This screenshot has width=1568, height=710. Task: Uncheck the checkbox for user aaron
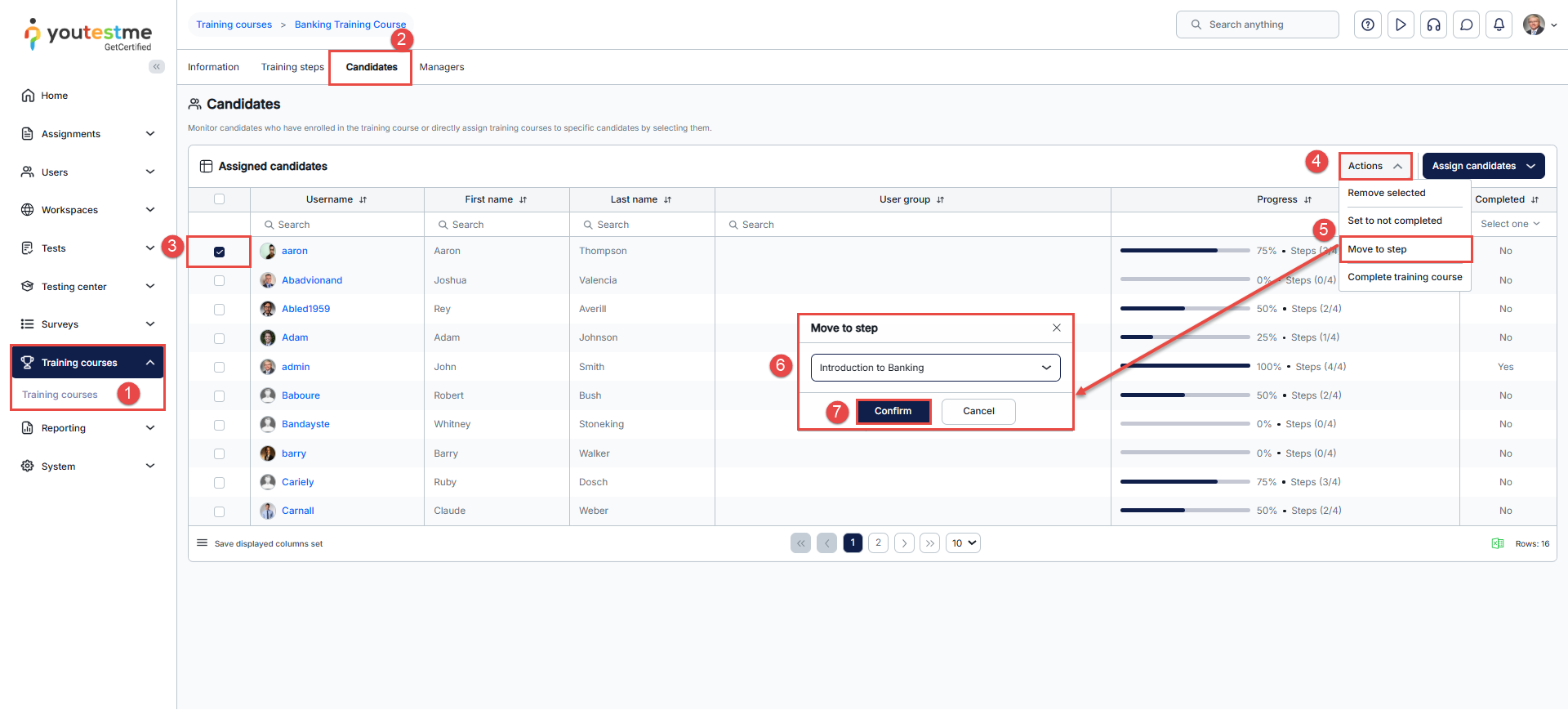point(219,252)
